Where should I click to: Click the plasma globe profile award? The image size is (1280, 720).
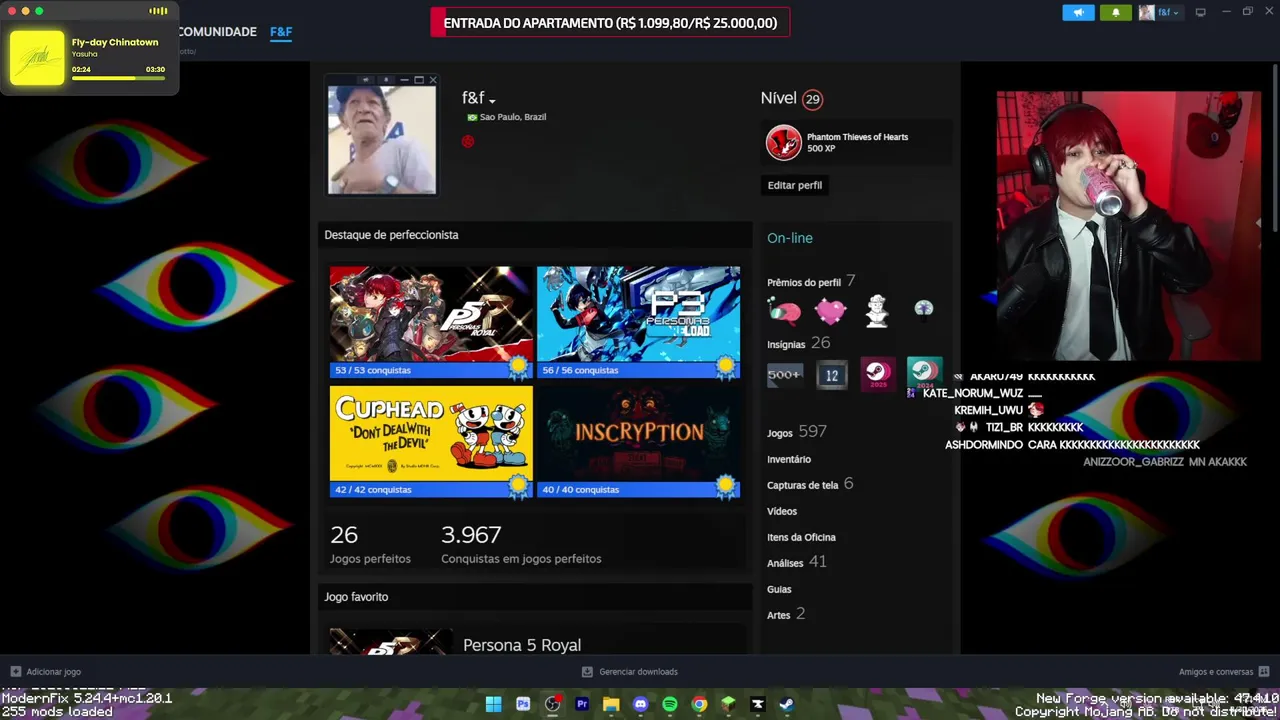[x=923, y=309]
